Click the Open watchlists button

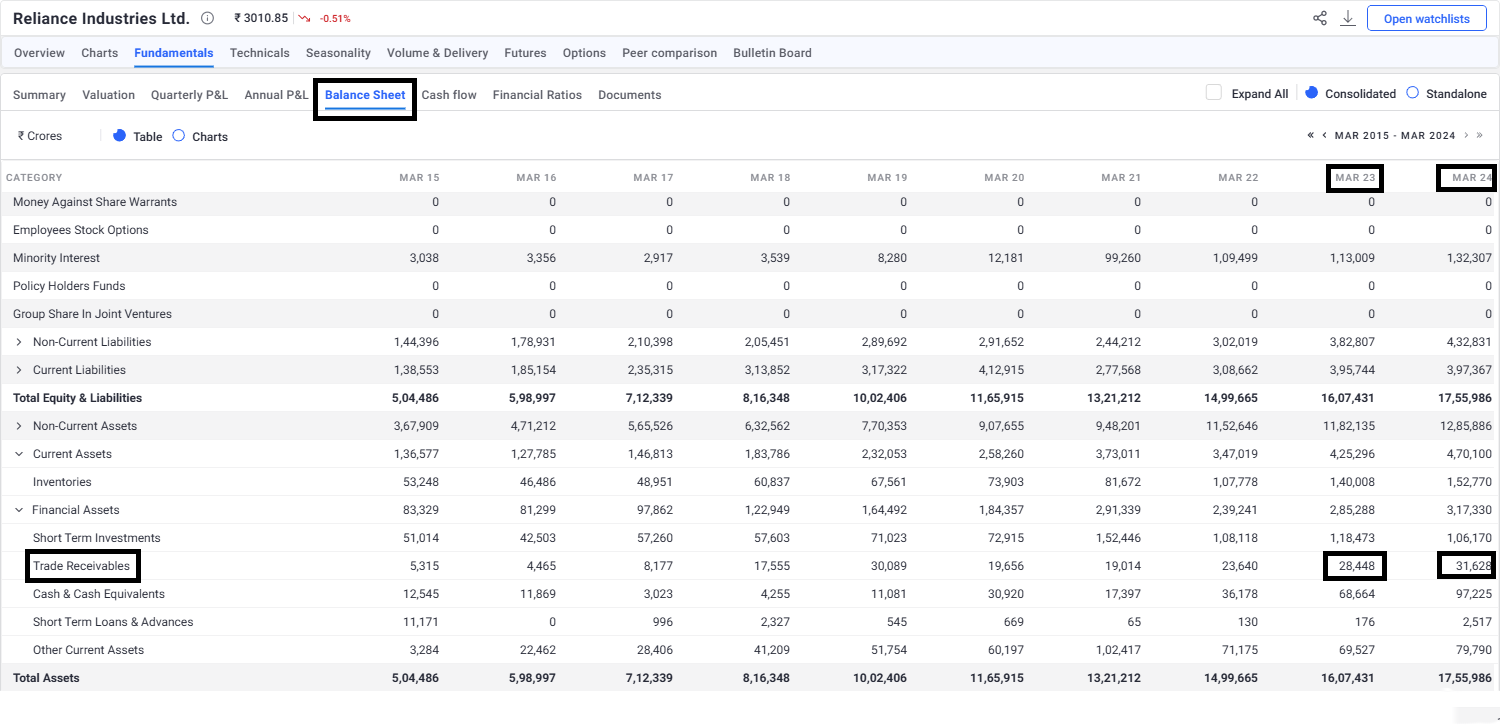1426,19
